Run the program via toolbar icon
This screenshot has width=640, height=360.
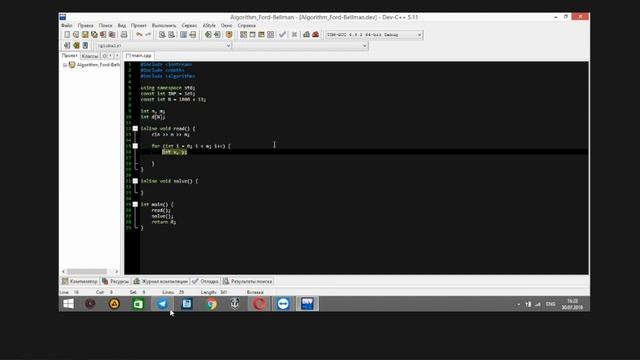(x=252, y=35)
